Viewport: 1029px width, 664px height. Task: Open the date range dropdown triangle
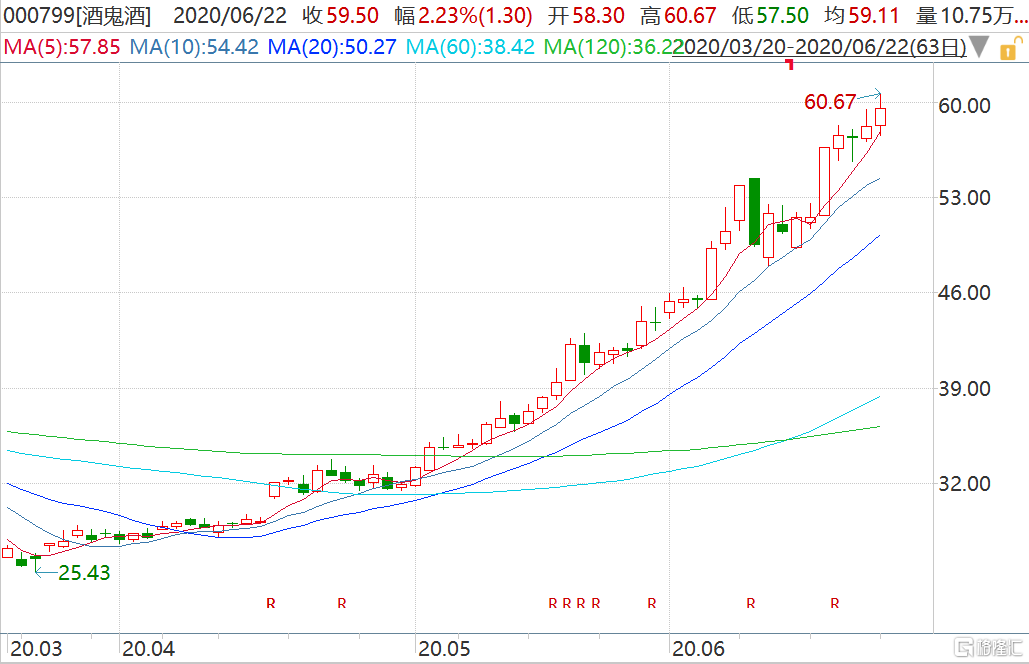[979, 47]
